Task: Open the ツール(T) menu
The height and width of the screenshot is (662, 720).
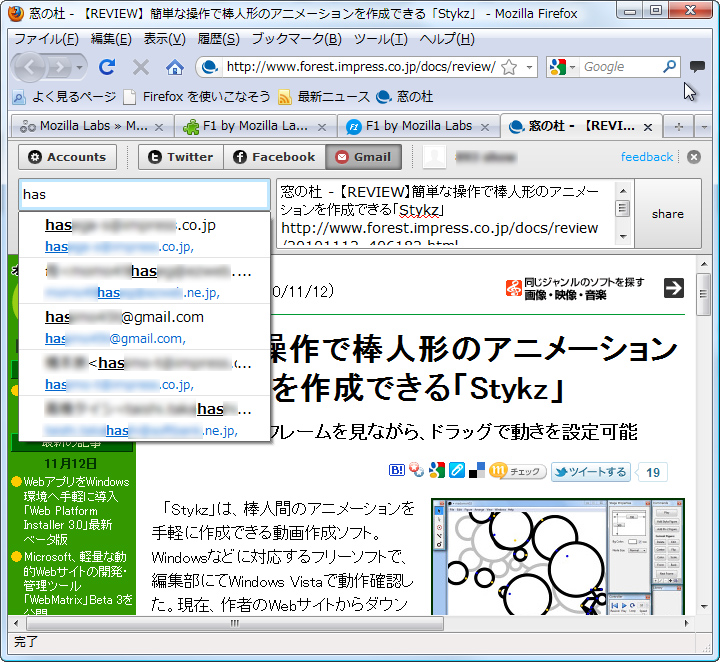Action: [381, 39]
